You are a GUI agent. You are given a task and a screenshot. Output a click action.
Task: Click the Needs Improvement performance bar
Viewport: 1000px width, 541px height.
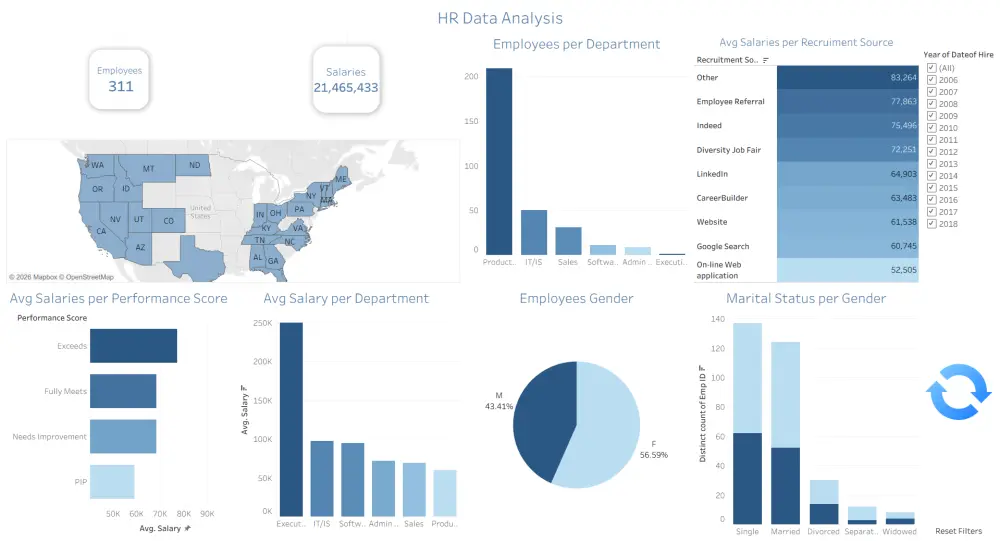coord(123,436)
